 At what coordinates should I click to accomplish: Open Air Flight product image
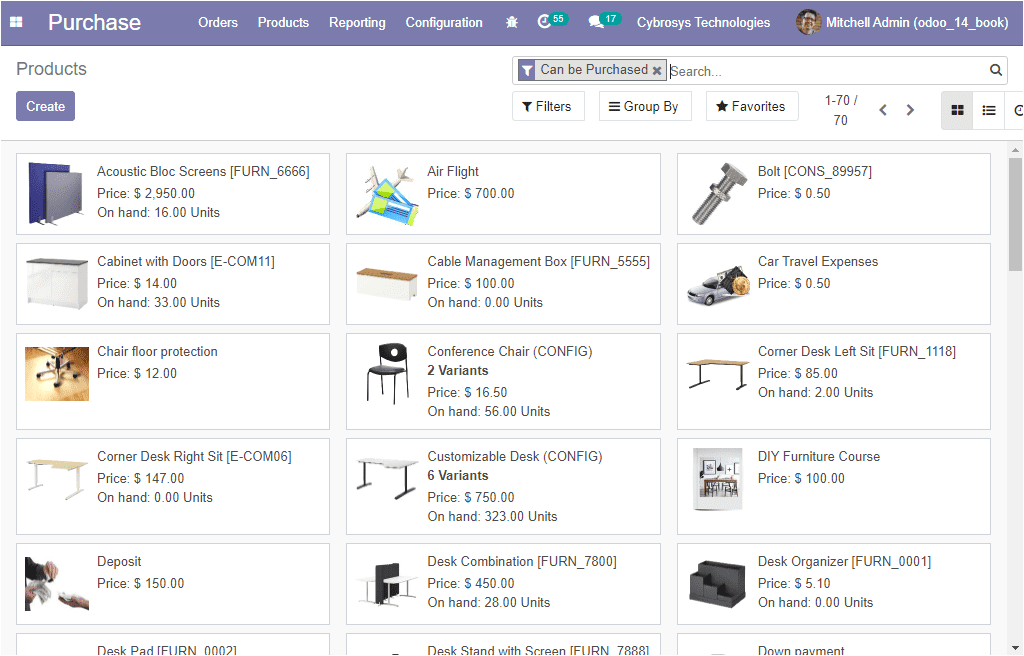pos(387,194)
